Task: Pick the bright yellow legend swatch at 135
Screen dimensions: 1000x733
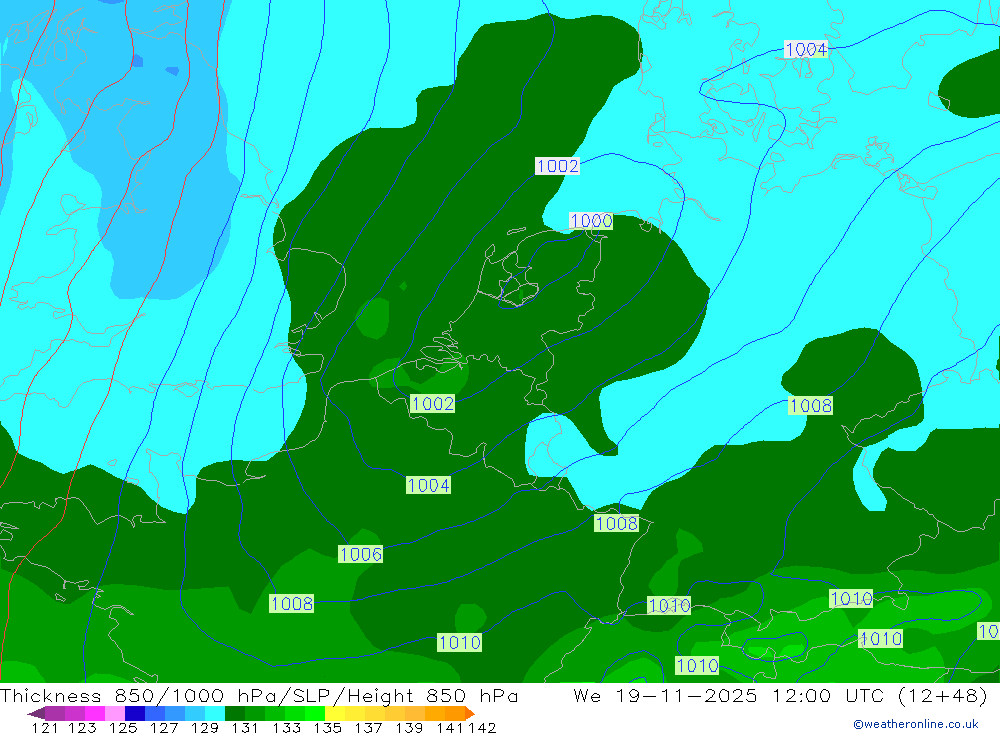Action: (335, 713)
